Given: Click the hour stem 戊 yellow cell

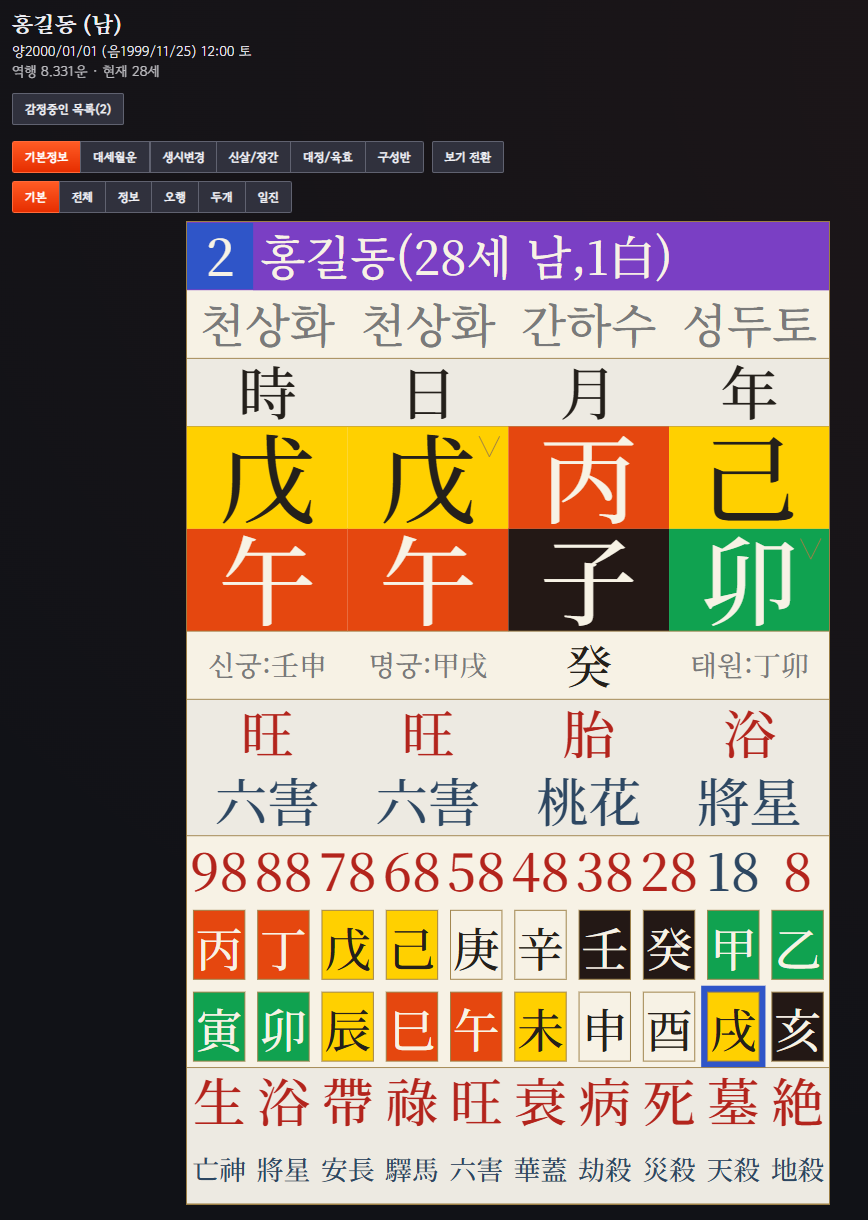Looking at the screenshot, I should (267, 478).
